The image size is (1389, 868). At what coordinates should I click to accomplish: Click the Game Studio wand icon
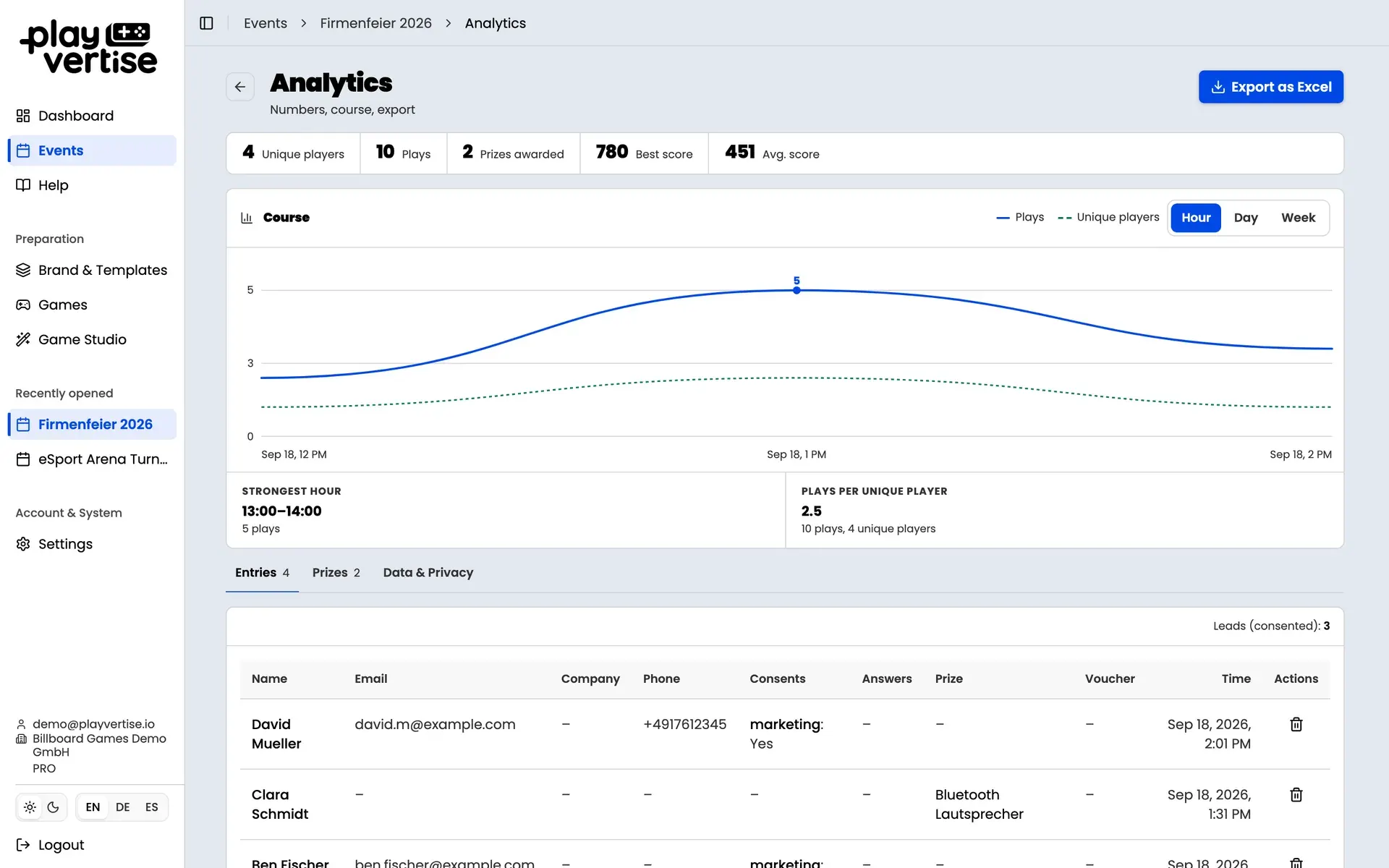(23, 339)
